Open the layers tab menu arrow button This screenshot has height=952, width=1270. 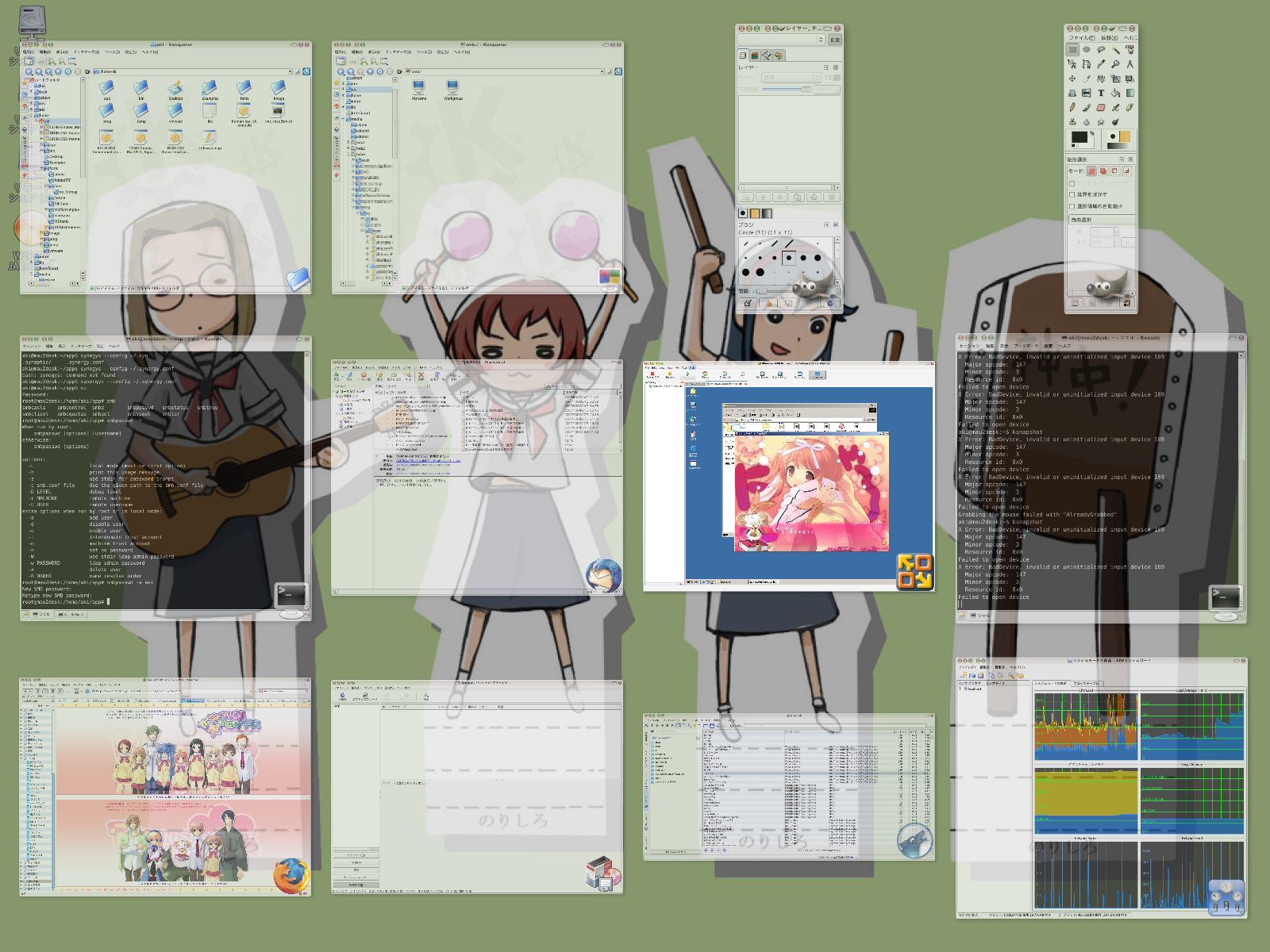826,67
